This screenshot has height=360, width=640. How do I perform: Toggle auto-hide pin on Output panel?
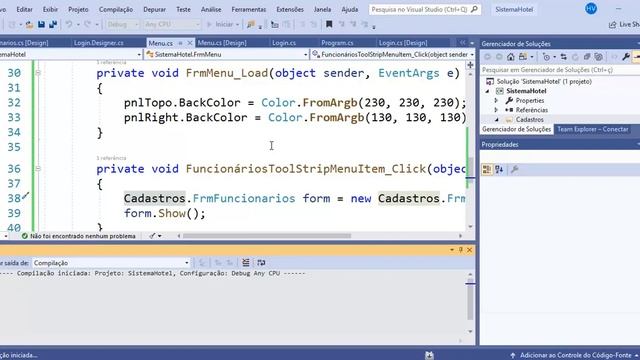(461, 249)
